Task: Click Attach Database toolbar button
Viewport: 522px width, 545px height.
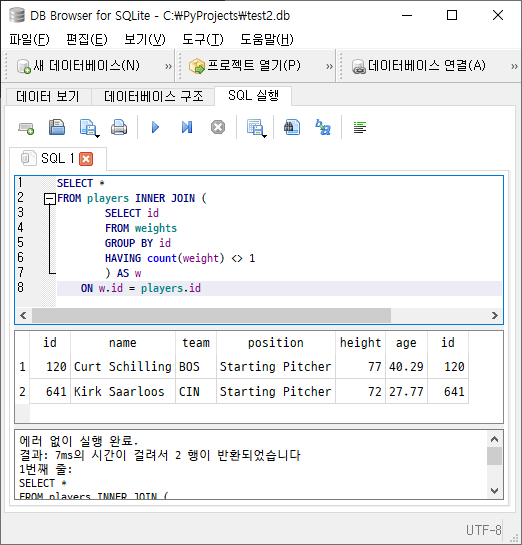Action: point(418,66)
